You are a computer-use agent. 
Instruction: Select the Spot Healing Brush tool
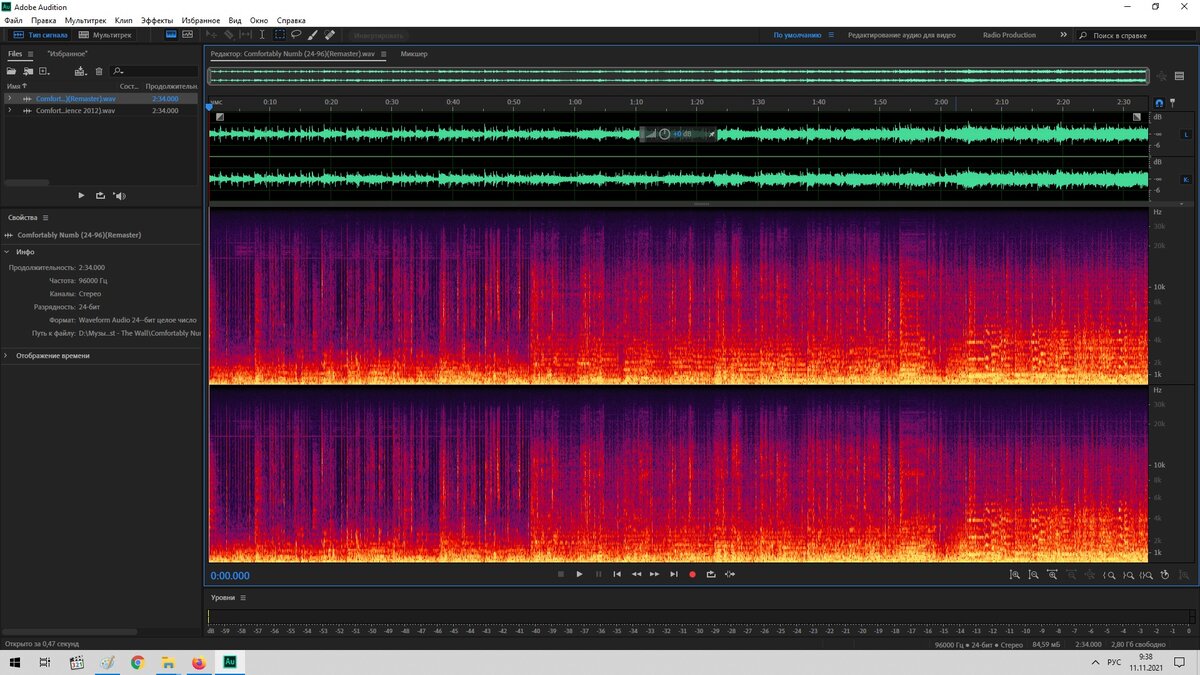tap(330, 33)
